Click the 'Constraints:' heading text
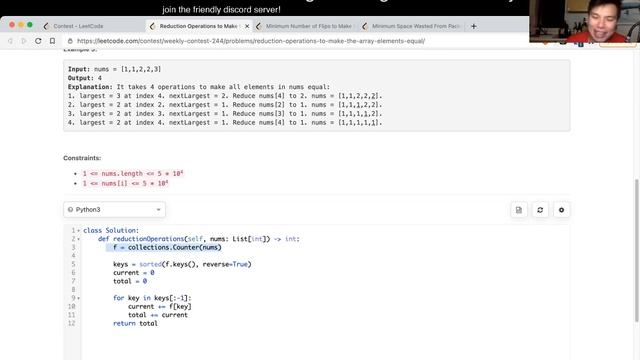 82,158
